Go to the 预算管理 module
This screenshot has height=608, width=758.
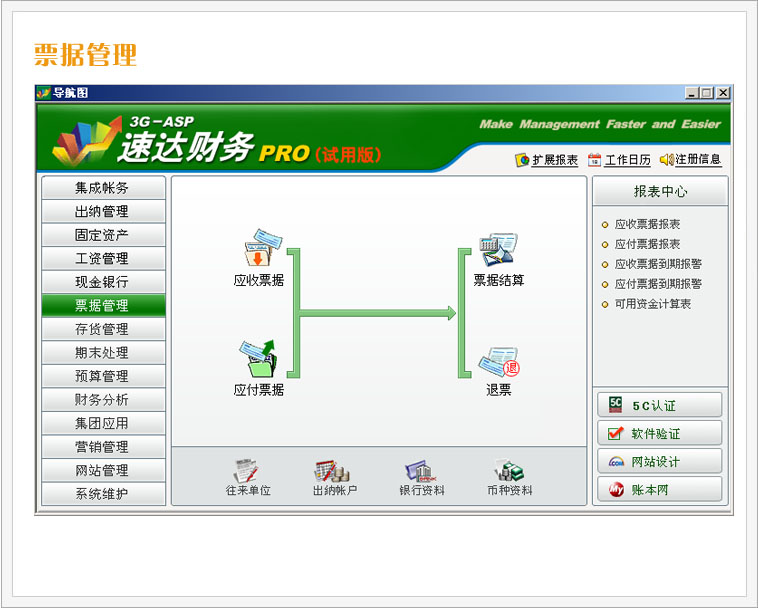tap(103, 376)
